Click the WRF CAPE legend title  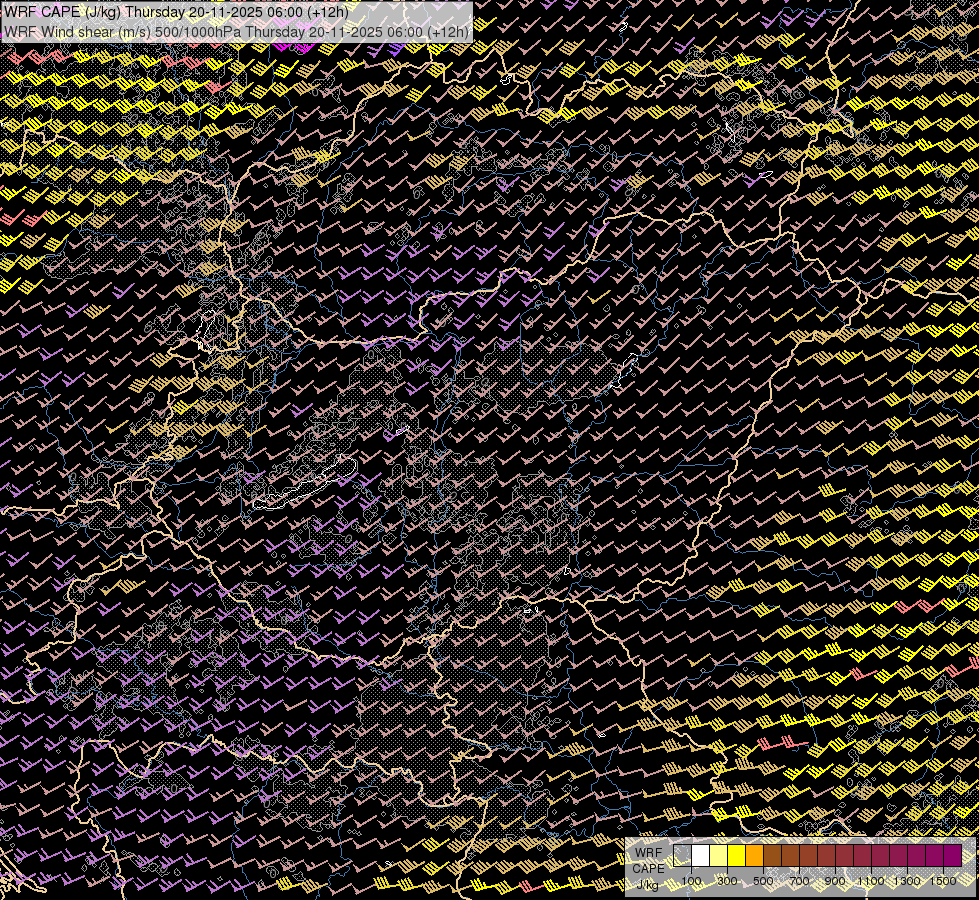[x=648, y=861]
